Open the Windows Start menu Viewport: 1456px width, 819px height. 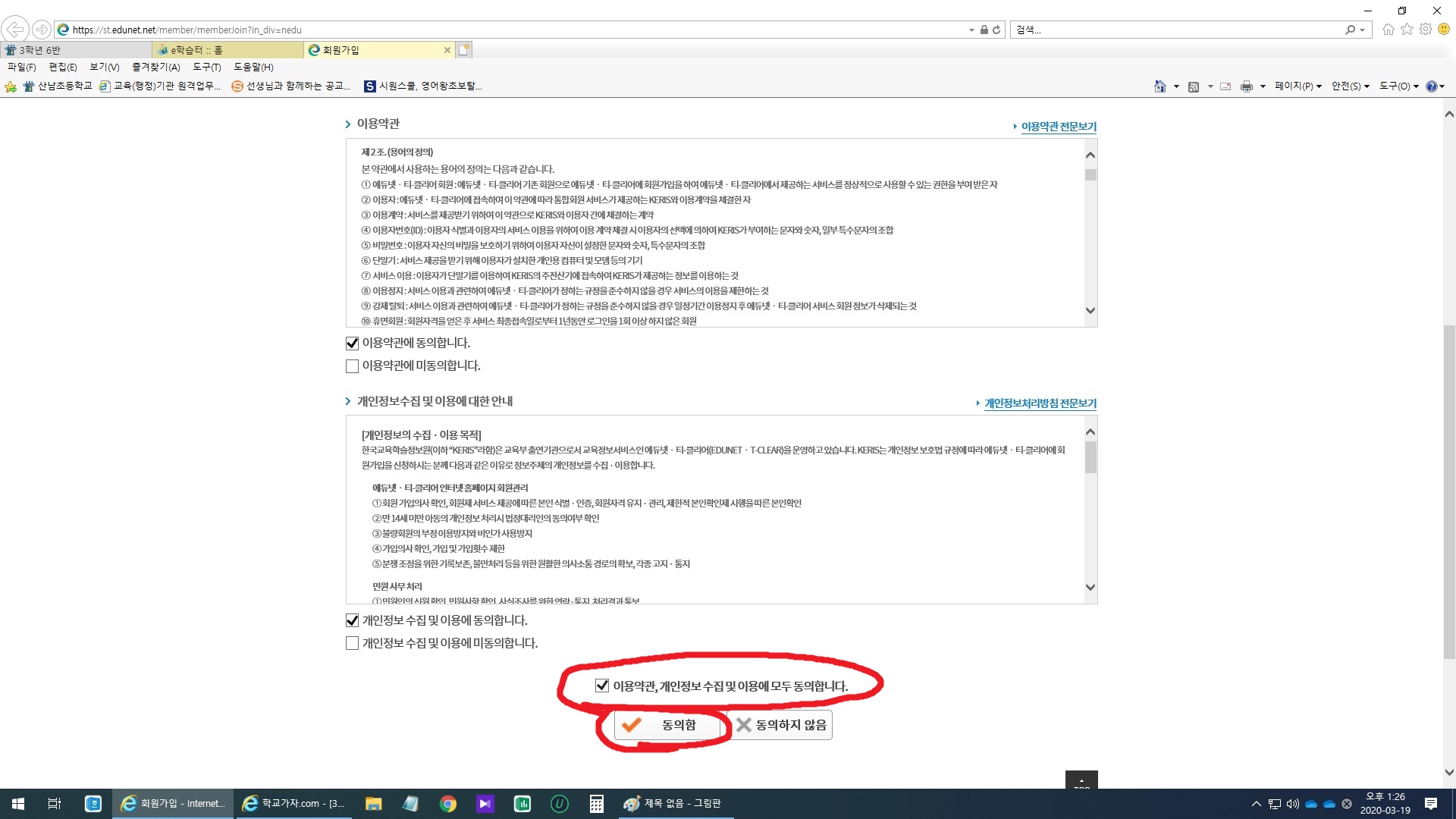tap(18, 804)
